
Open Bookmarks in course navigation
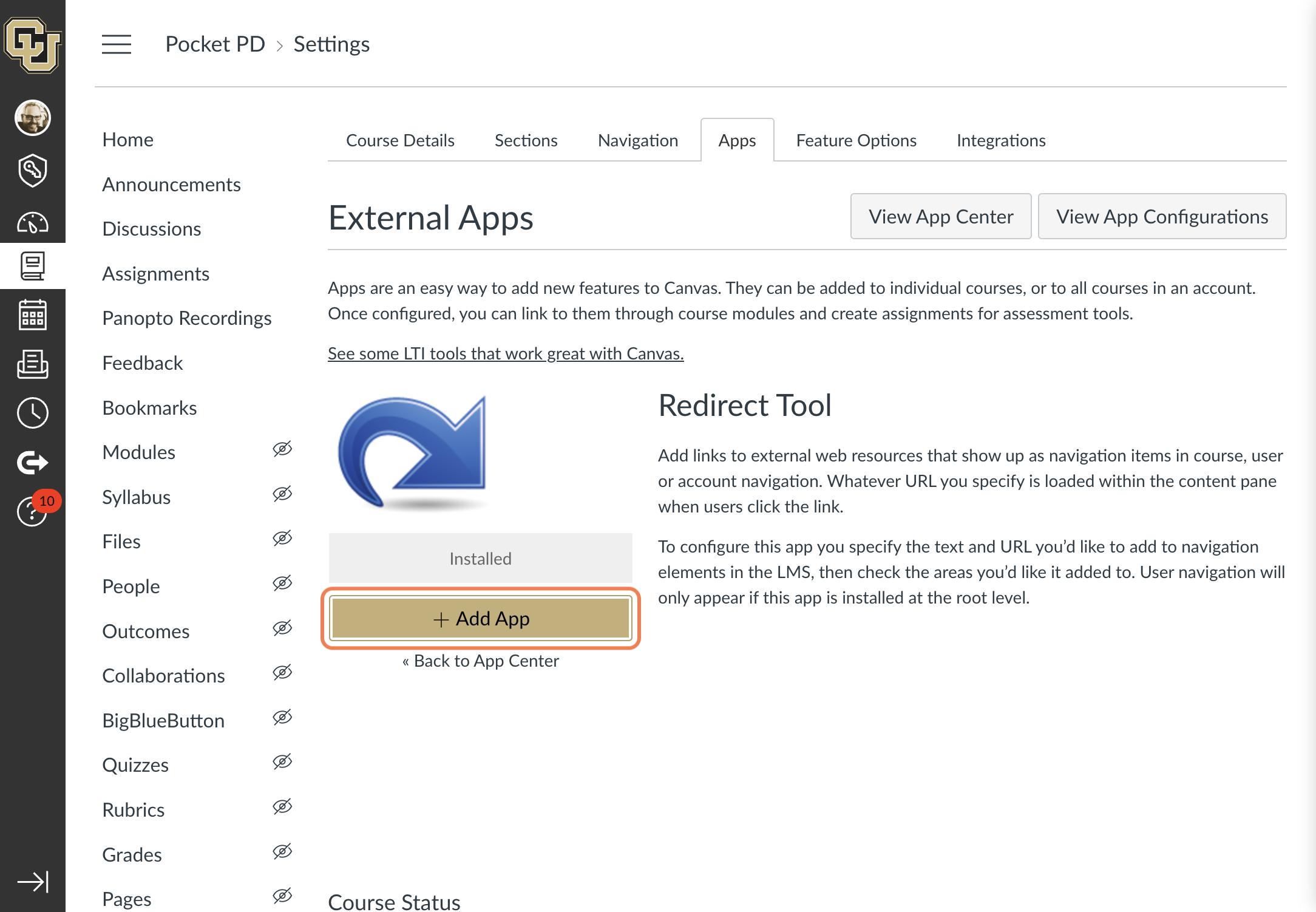(x=149, y=408)
